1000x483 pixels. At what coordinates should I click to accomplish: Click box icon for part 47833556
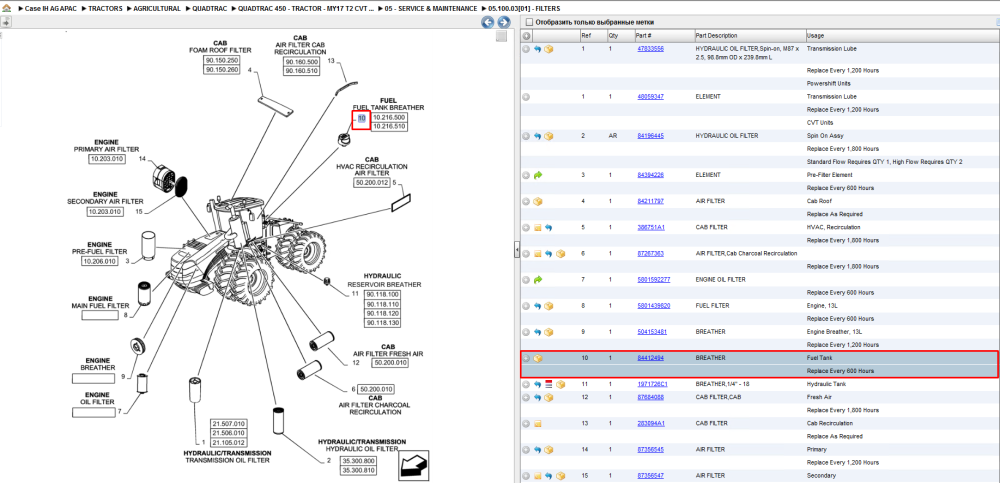pos(548,48)
